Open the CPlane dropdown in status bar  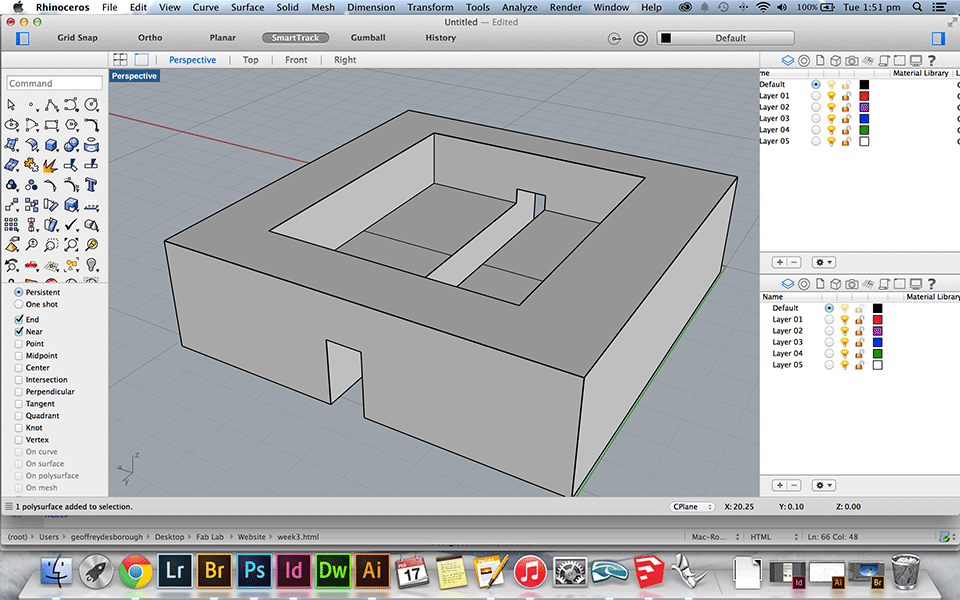[x=692, y=507]
